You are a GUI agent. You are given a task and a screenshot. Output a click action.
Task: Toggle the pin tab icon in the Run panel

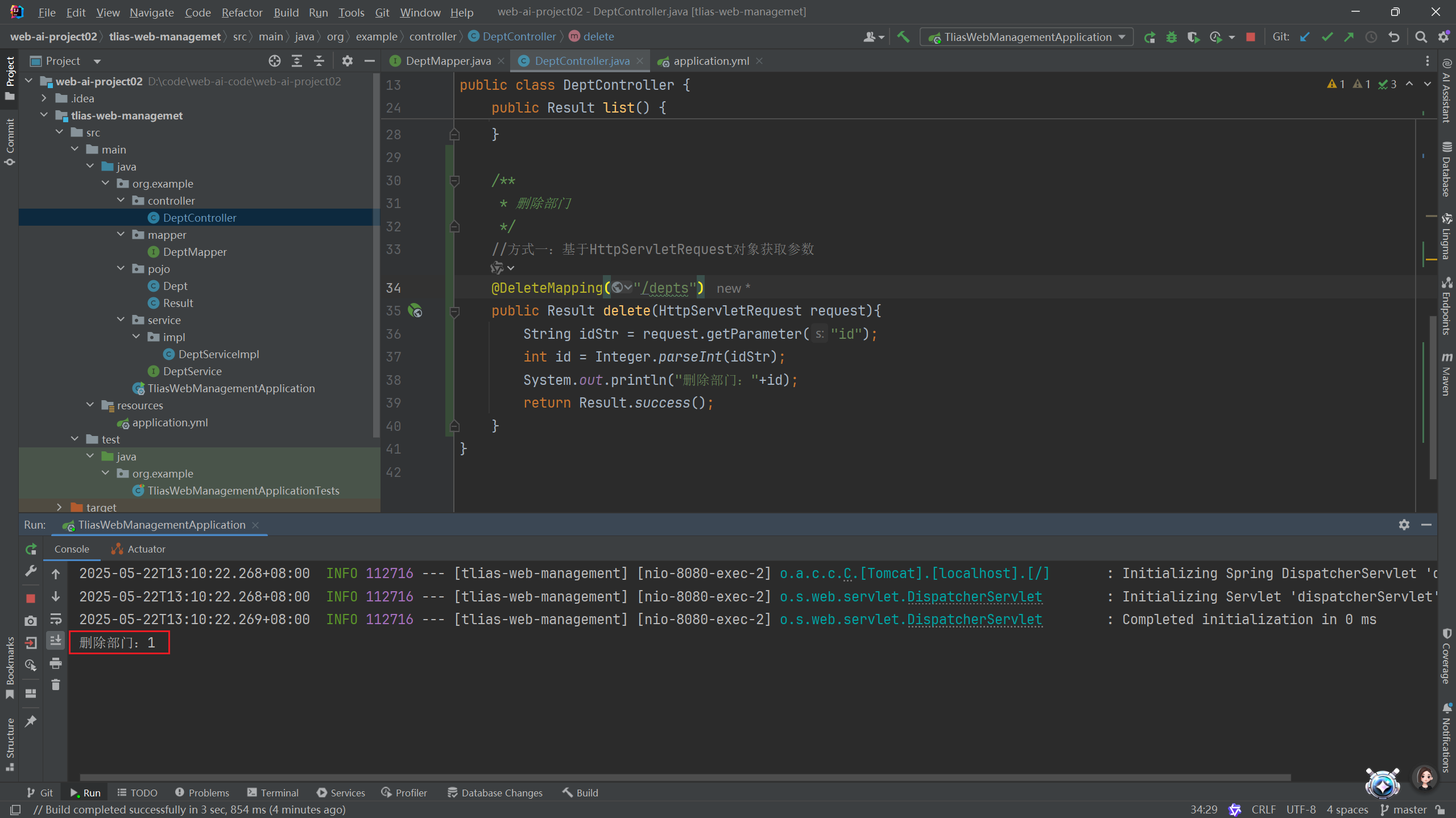[31, 721]
